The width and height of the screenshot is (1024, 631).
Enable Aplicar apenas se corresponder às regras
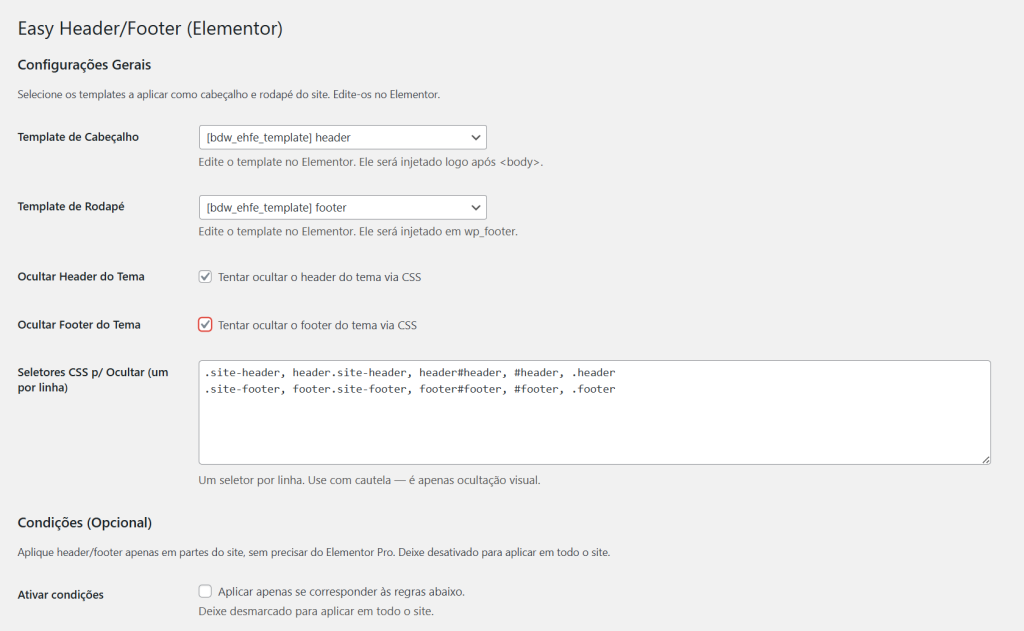coord(205,591)
